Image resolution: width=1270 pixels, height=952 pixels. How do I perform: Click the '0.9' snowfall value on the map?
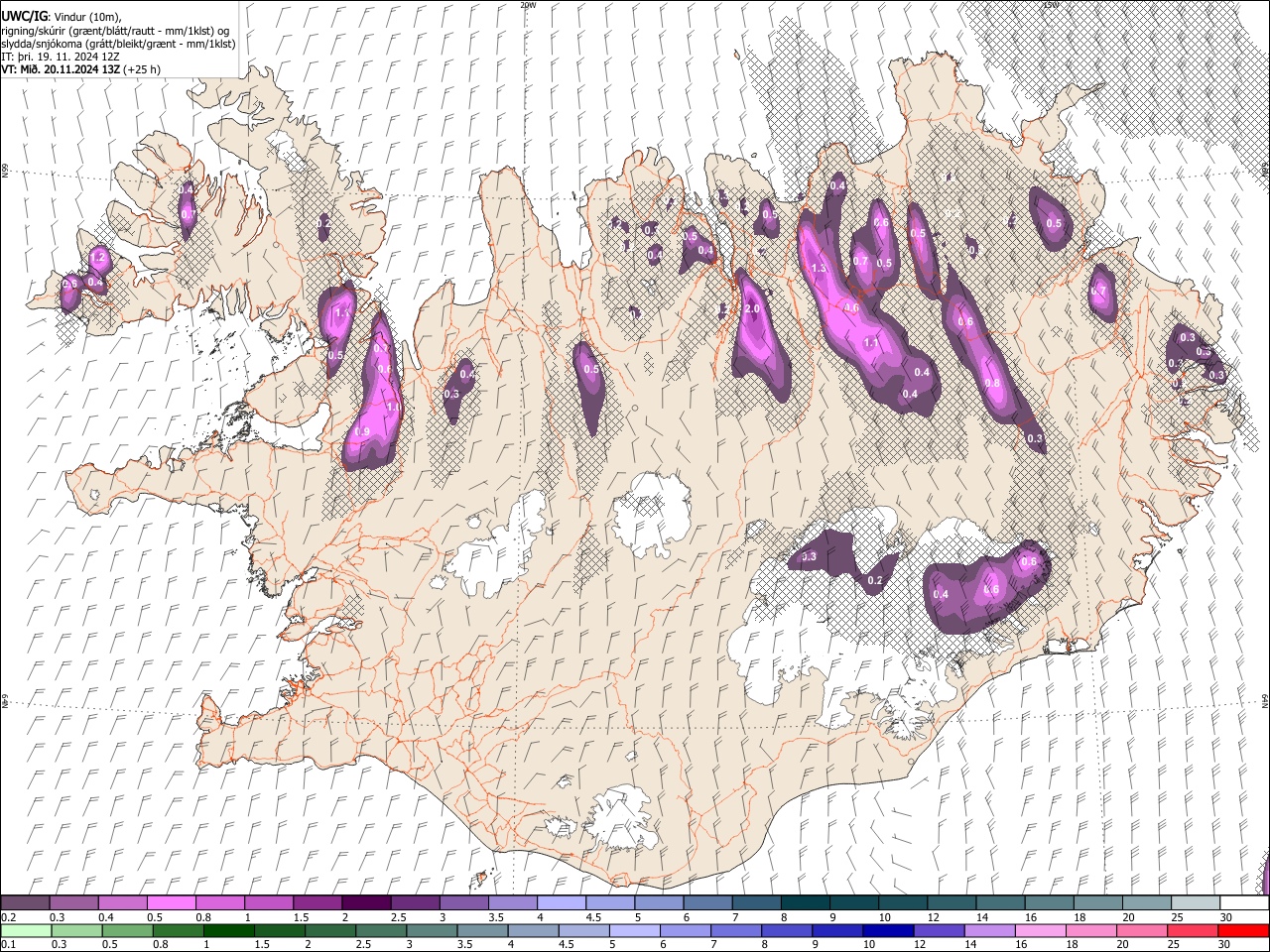(362, 431)
